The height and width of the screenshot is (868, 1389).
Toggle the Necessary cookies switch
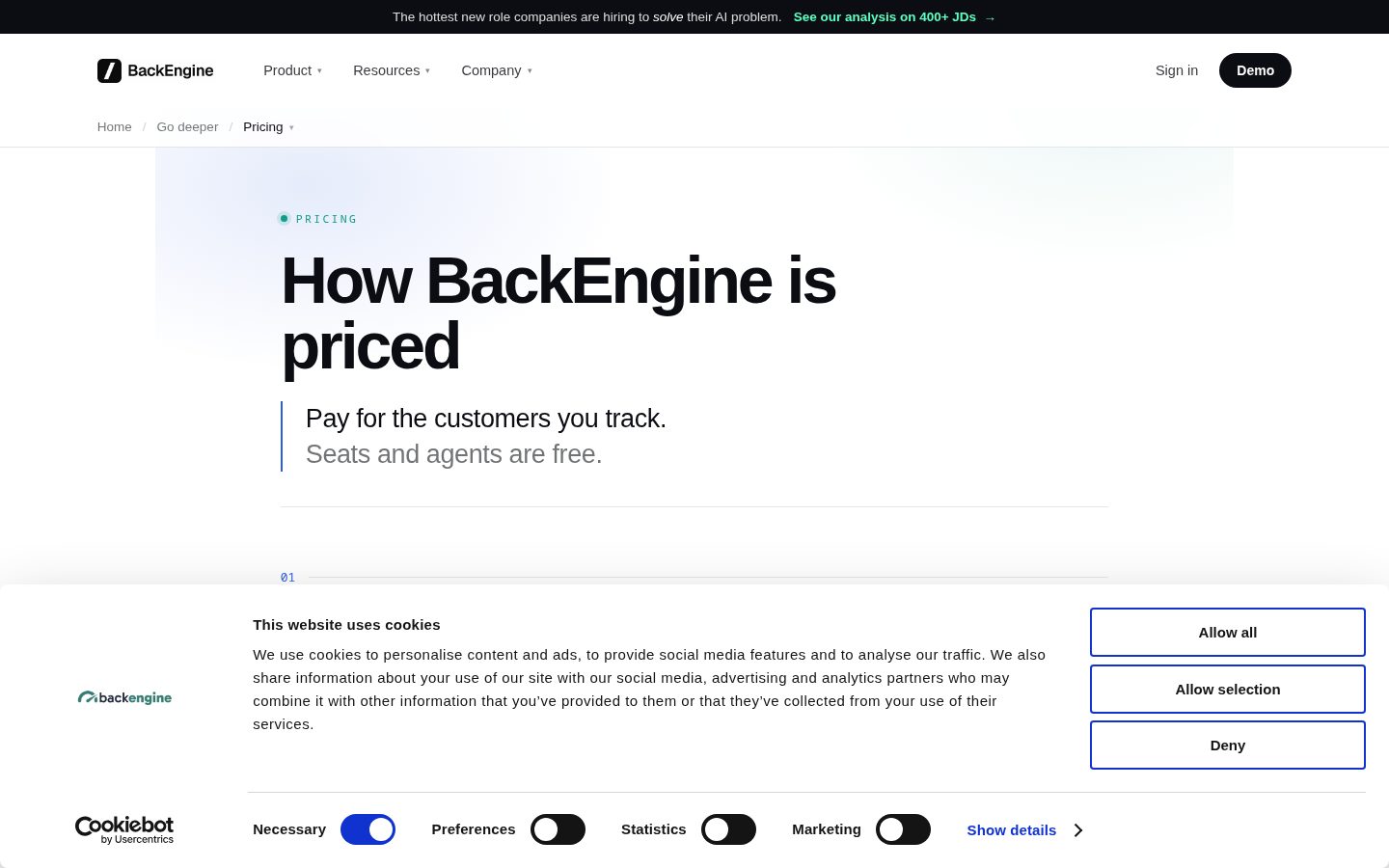point(368,829)
